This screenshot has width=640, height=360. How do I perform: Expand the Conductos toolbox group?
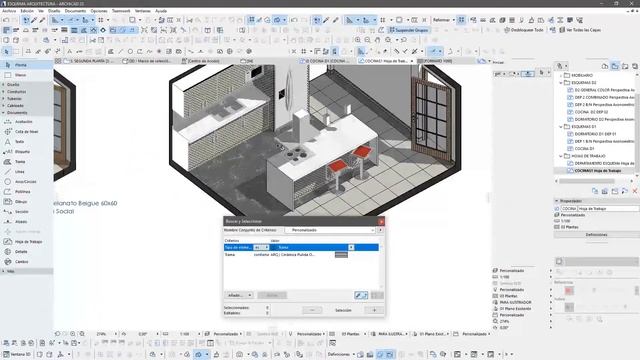pos(26,91)
